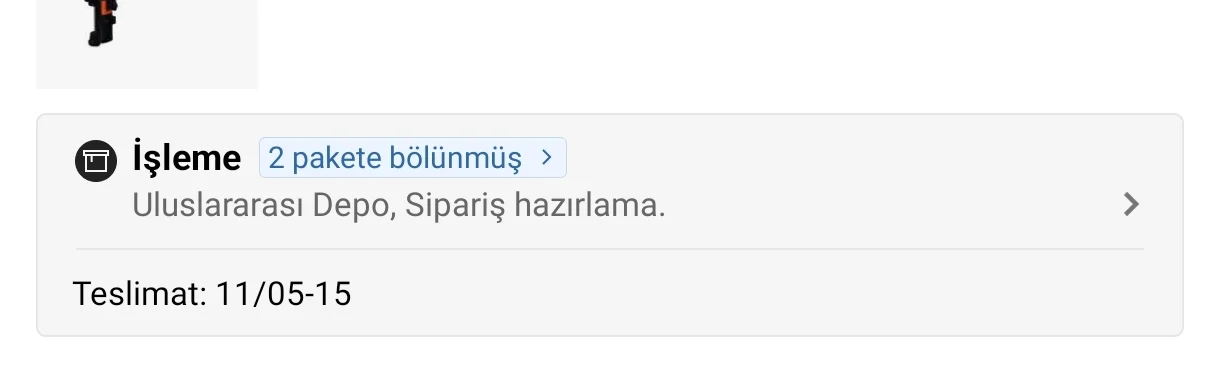This screenshot has height=375, width=1220.
Task: Tap the '11/05-15' delivery date value
Action: point(284,295)
